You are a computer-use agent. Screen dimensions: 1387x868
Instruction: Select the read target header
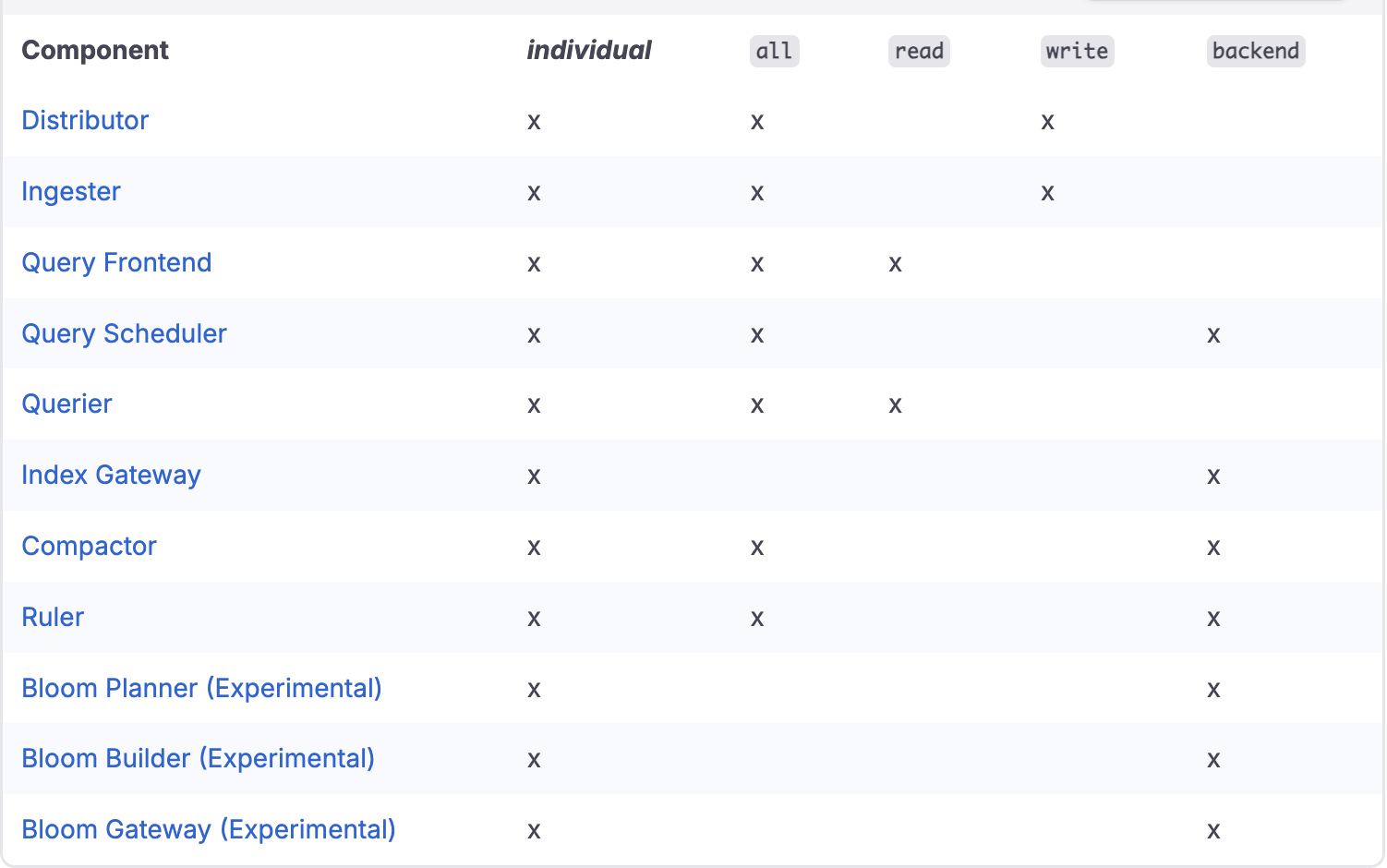pyautogui.click(x=919, y=51)
